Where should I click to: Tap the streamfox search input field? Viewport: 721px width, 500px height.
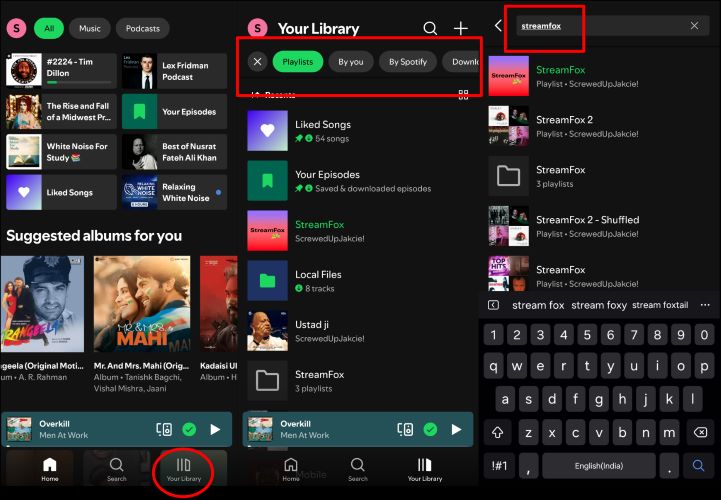[612, 26]
